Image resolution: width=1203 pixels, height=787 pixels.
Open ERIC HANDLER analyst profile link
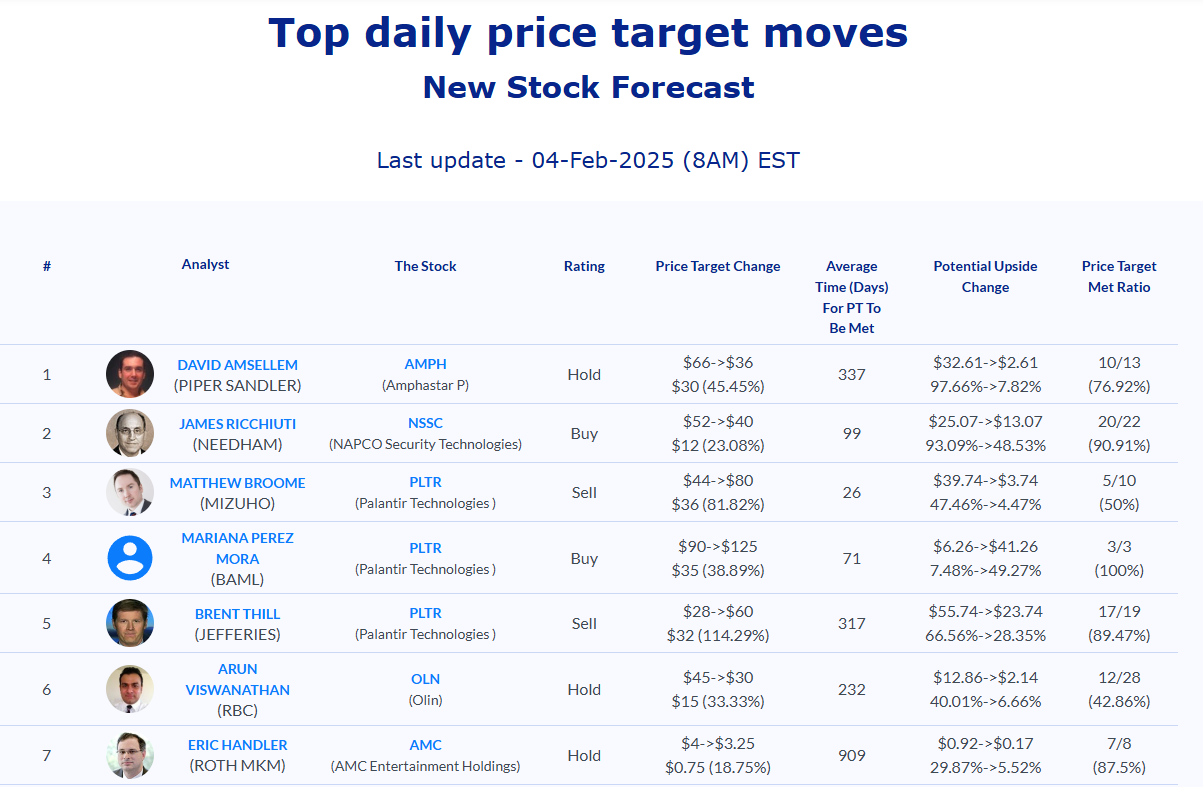click(238, 745)
